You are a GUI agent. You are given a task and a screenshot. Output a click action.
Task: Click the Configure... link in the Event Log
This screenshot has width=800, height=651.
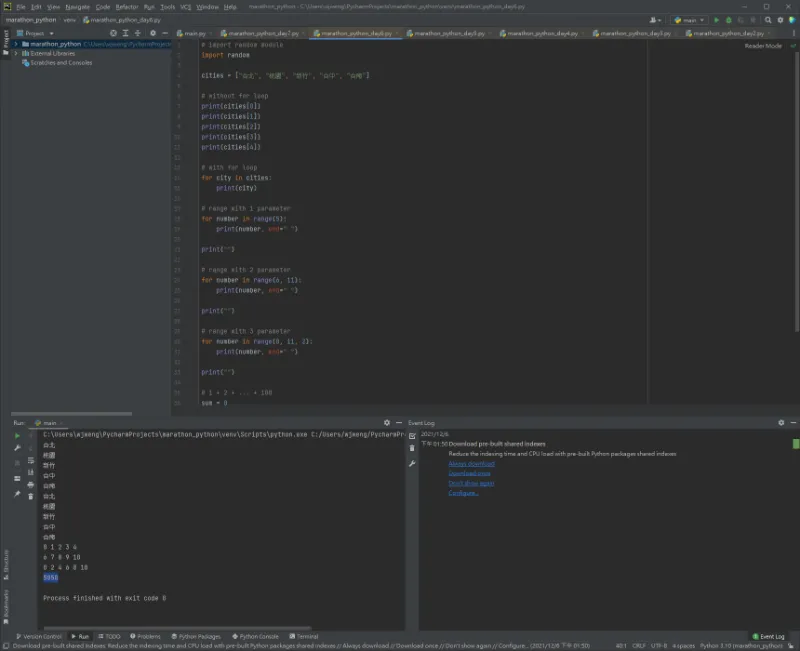click(463, 493)
